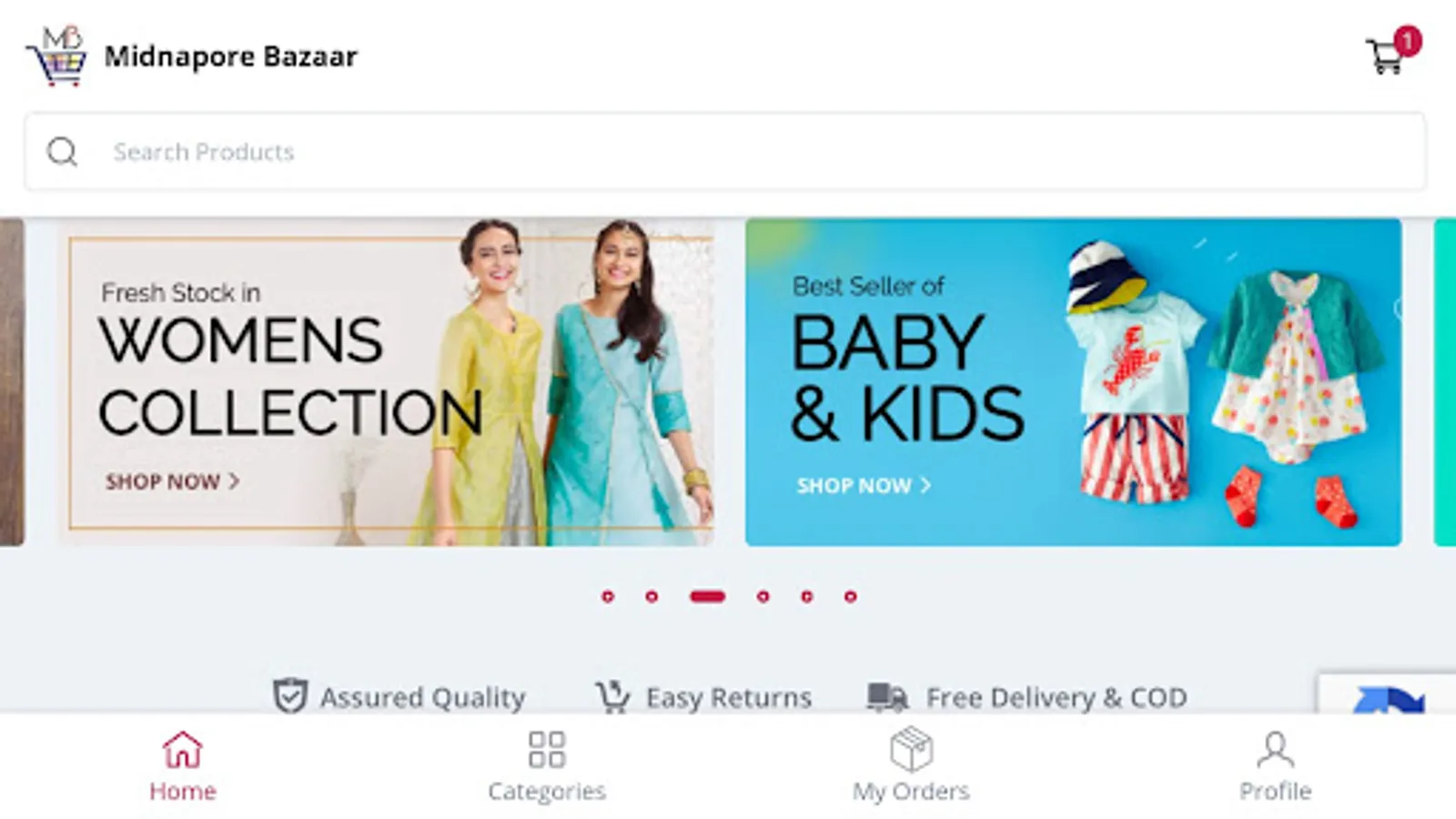Click the Midnapore Bazaar logo

pyautogui.click(x=56, y=56)
